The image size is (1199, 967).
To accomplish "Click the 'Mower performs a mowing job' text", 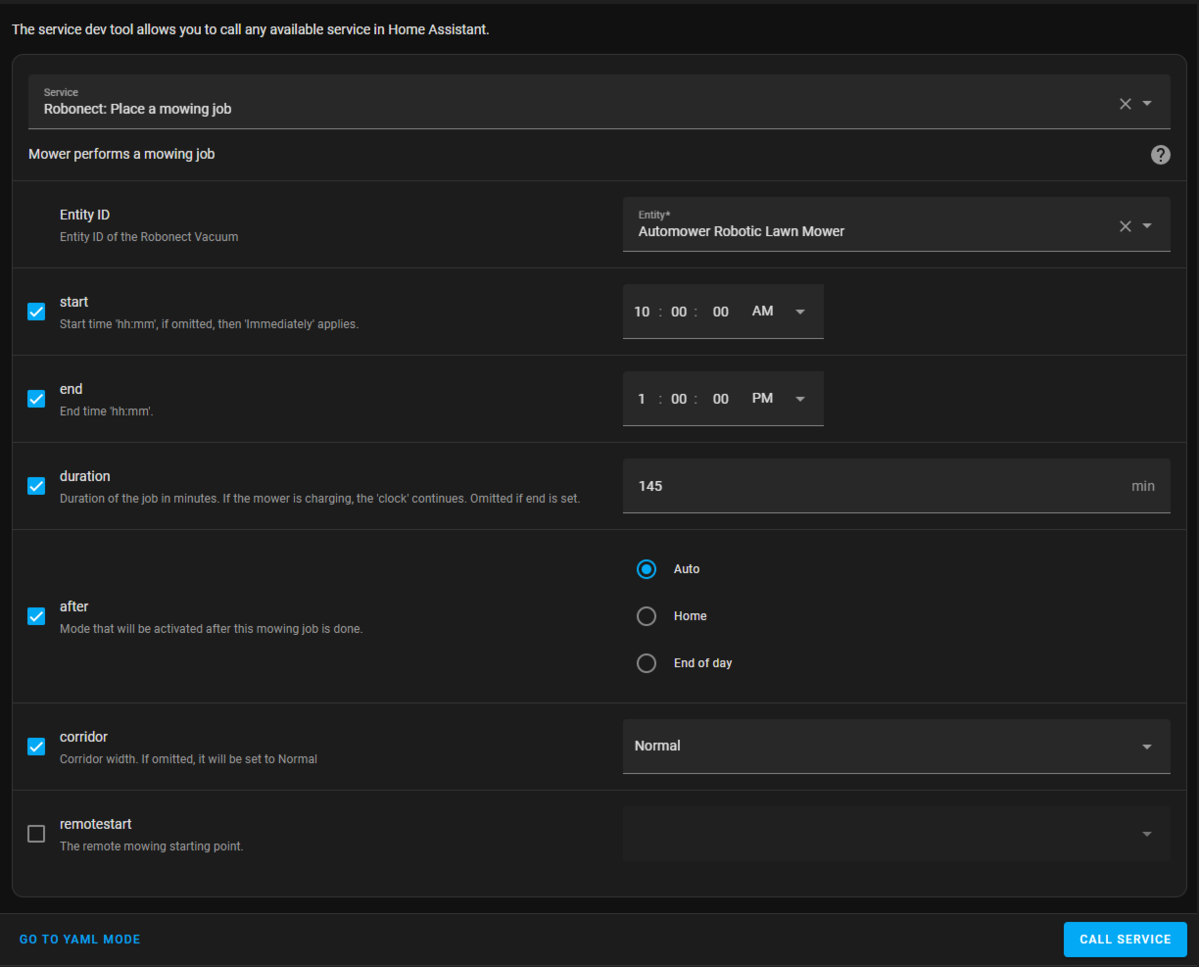I will [x=122, y=154].
